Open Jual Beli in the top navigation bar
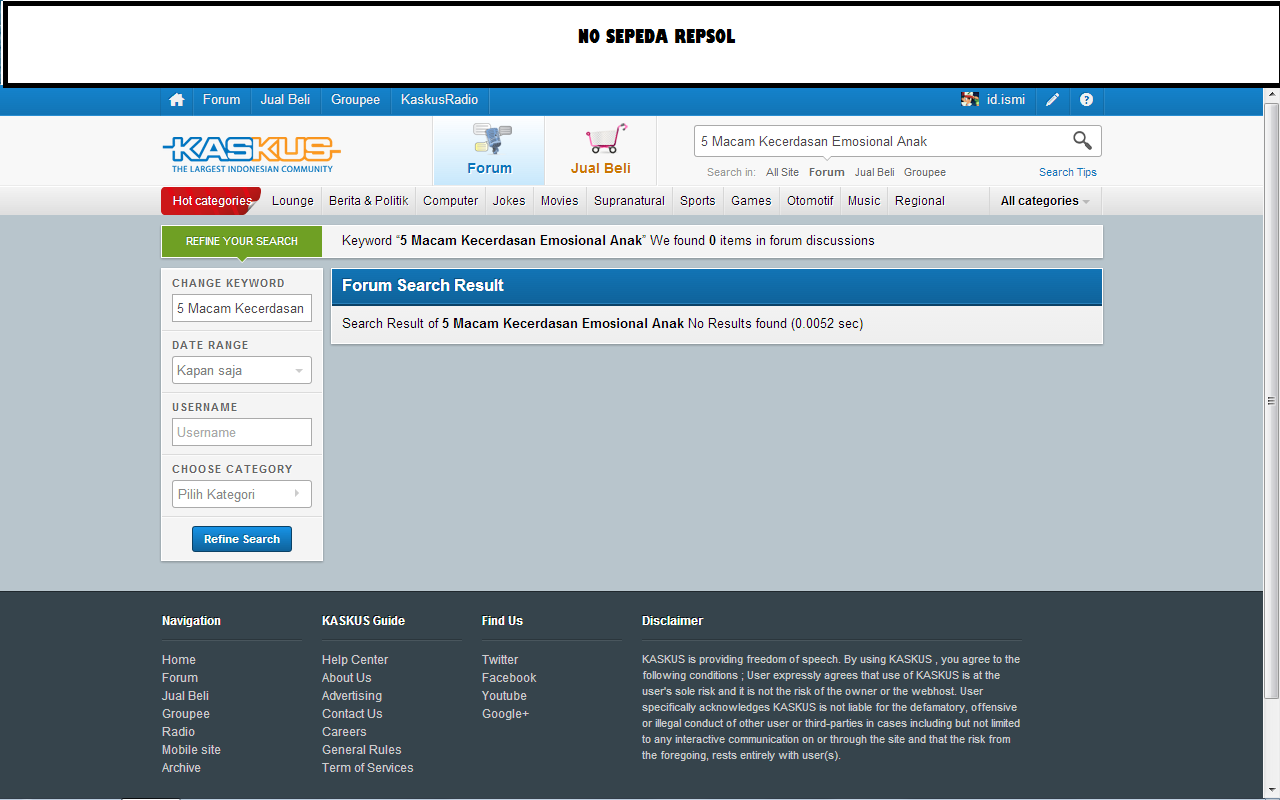 coord(285,100)
